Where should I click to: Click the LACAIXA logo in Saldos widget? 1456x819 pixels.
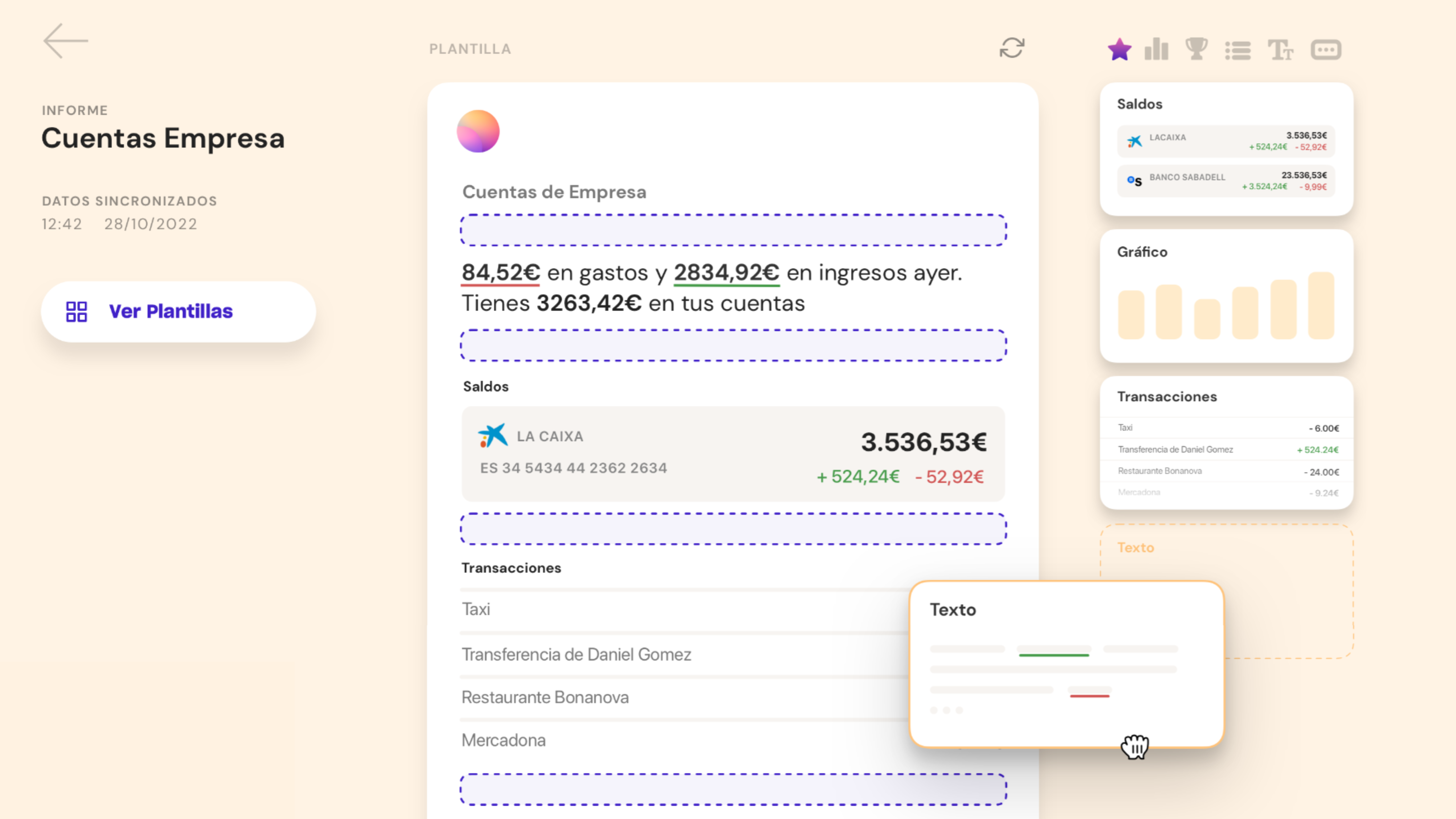pos(1134,141)
